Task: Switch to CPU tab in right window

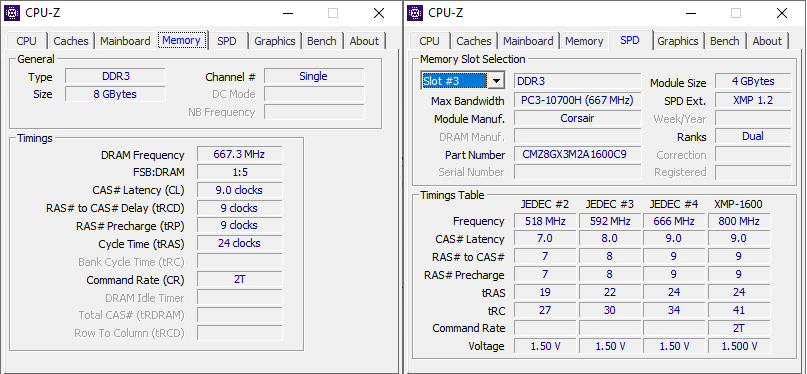Action: pos(429,41)
